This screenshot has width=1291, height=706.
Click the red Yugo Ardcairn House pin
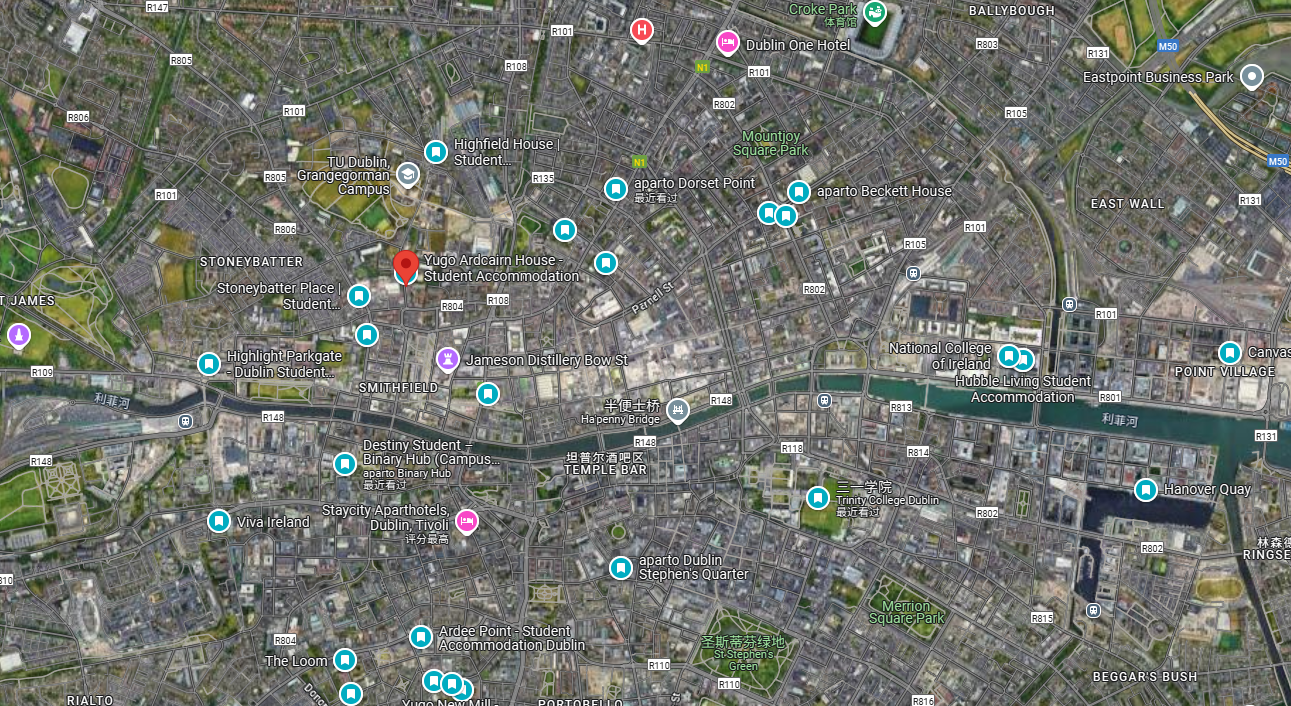405,268
